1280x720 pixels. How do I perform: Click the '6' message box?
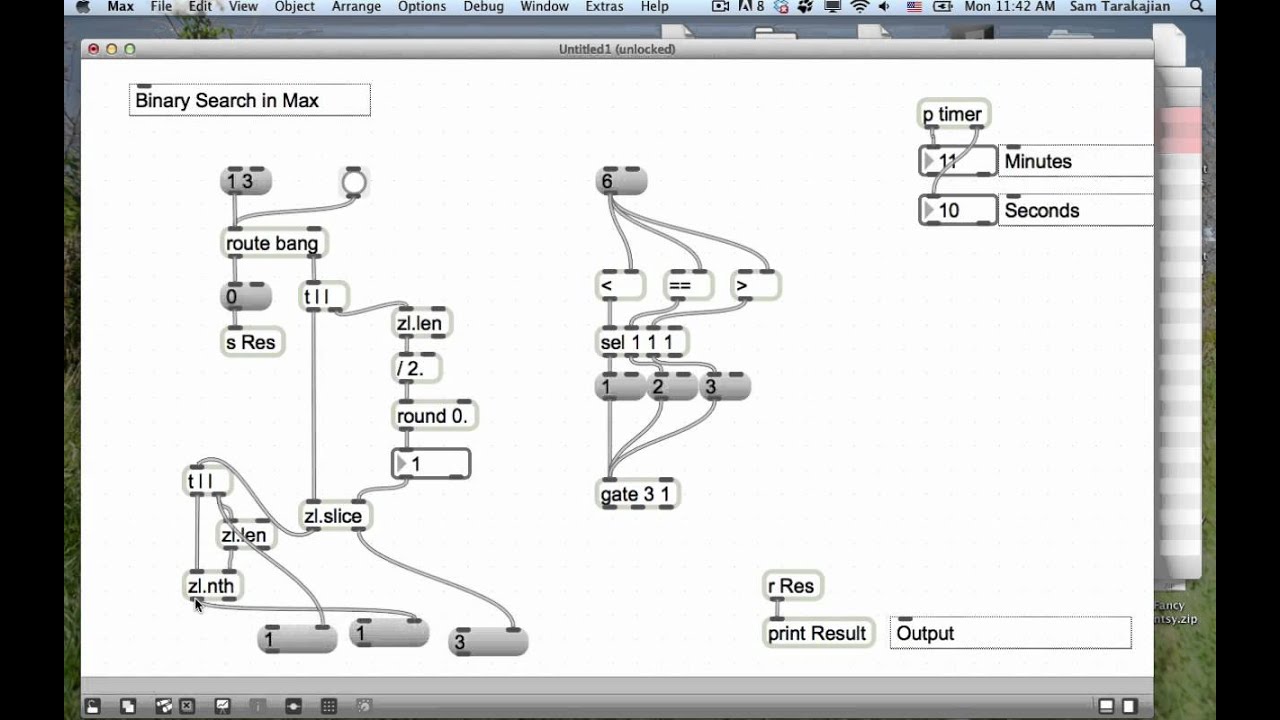pos(621,181)
